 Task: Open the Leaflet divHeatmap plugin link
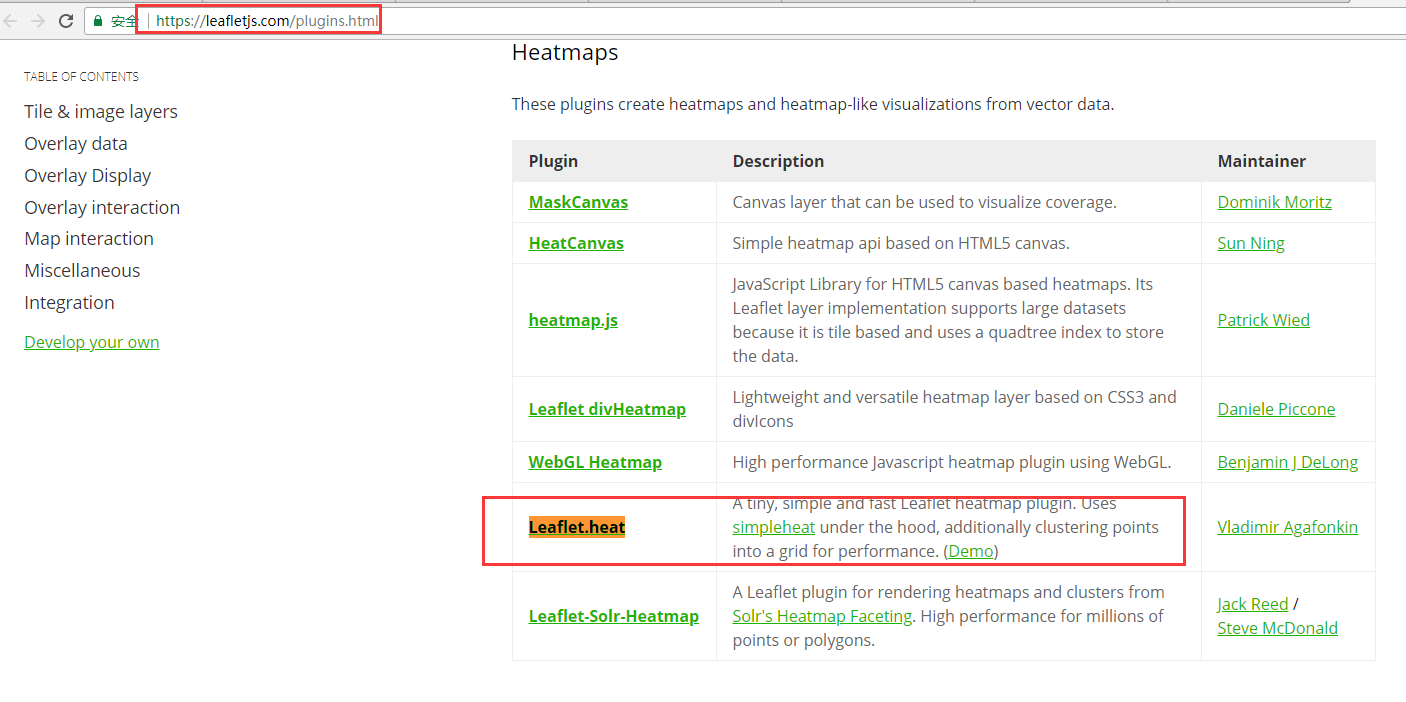pos(607,409)
